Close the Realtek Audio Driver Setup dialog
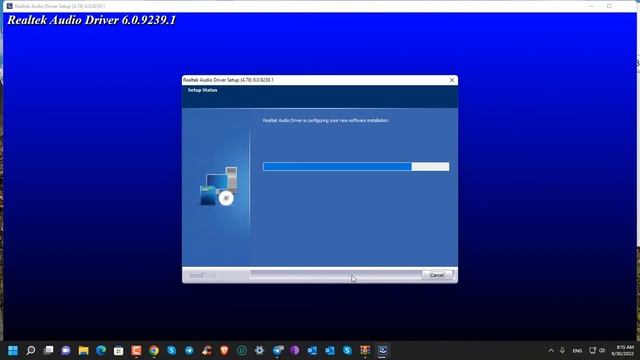640x360 pixels. (x=452, y=80)
